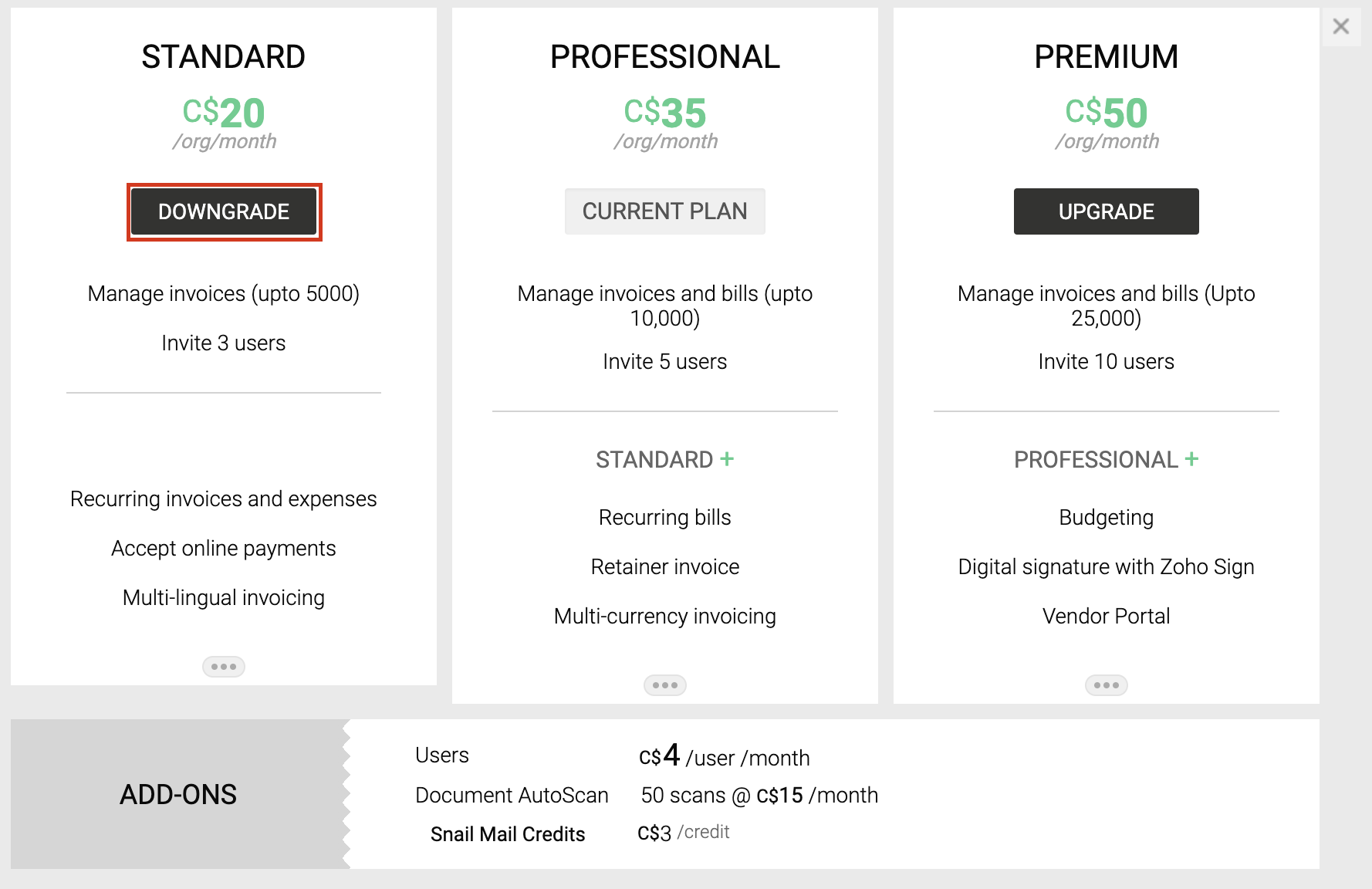The height and width of the screenshot is (889, 1372).
Task: Click the Vendor Portal feature text
Action: point(1106,616)
